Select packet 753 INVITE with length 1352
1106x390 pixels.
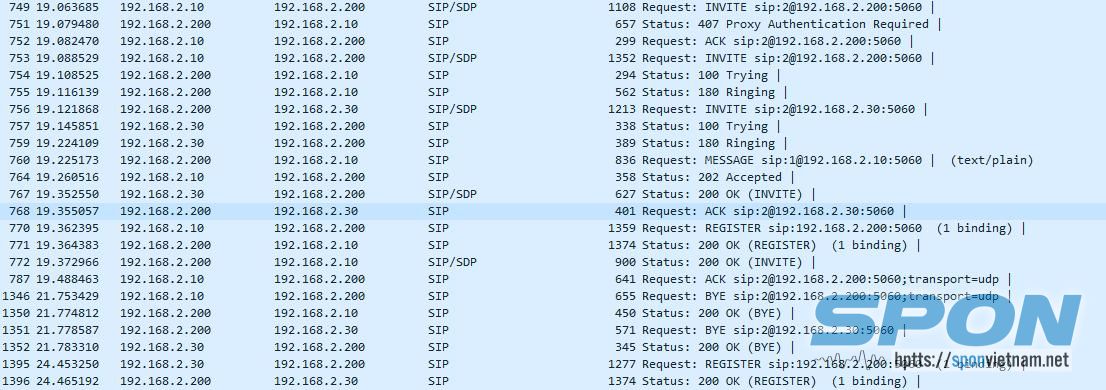click(553, 58)
